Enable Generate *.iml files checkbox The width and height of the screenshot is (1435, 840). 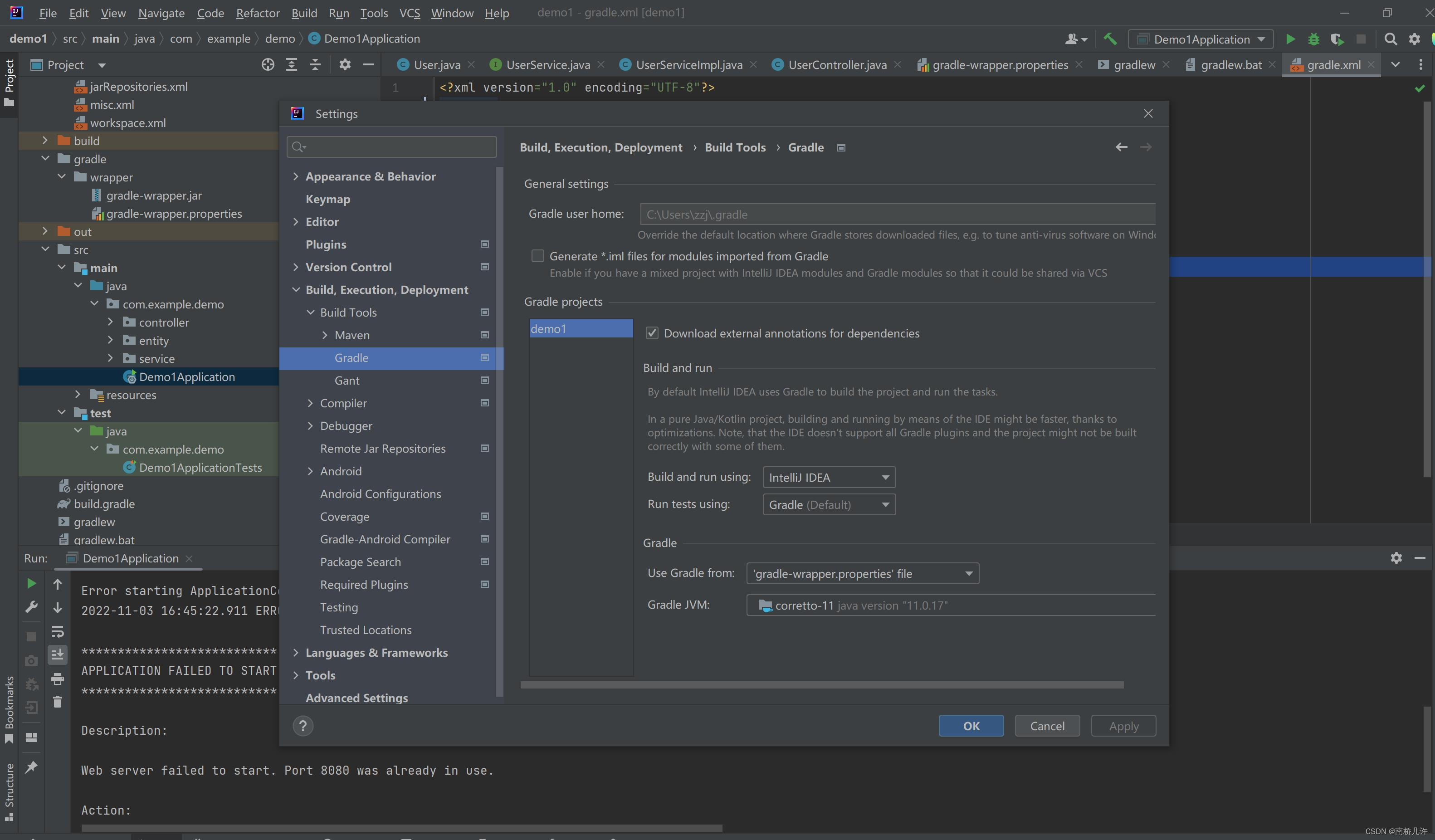click(537, 256)
